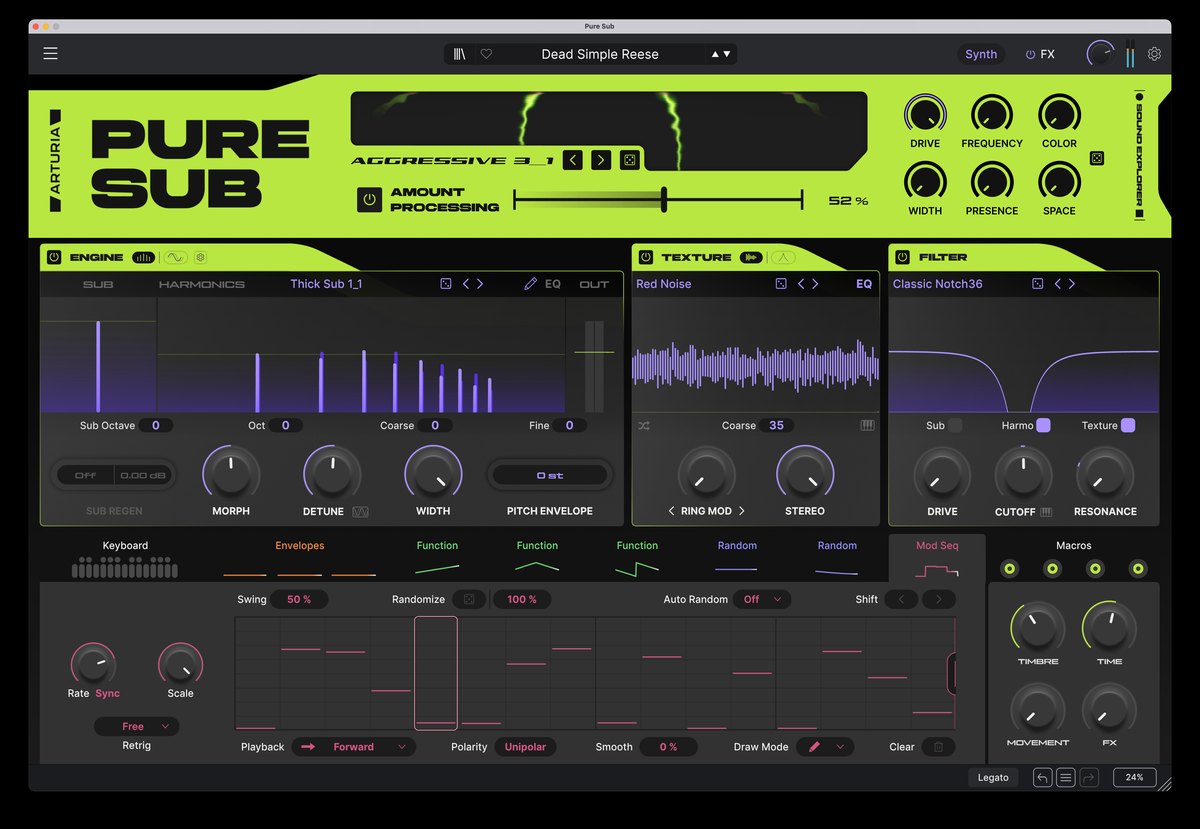This screenshot has width=1200, height=829.
Task: Click the dice beside the Color knob
Action: coord(1097,158)
